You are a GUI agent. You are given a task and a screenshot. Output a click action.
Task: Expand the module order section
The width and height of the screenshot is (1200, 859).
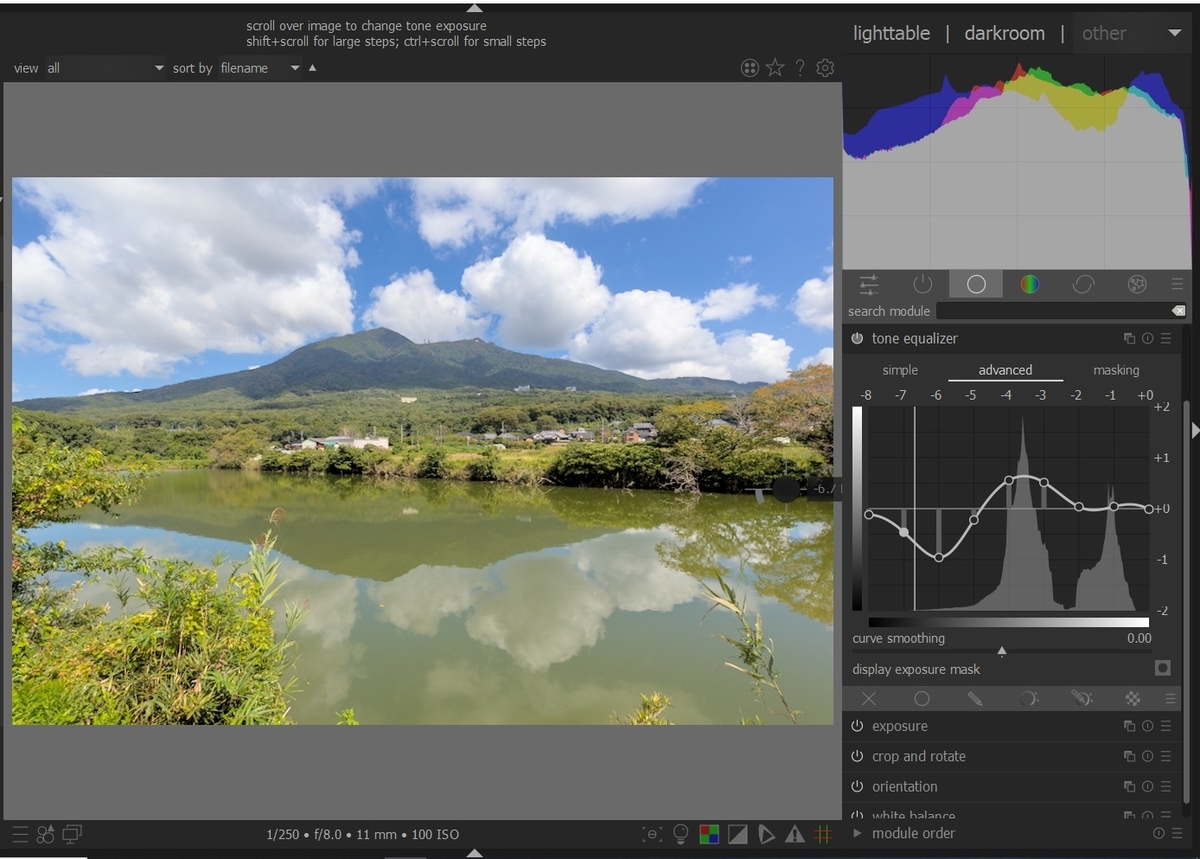[857, 833]
